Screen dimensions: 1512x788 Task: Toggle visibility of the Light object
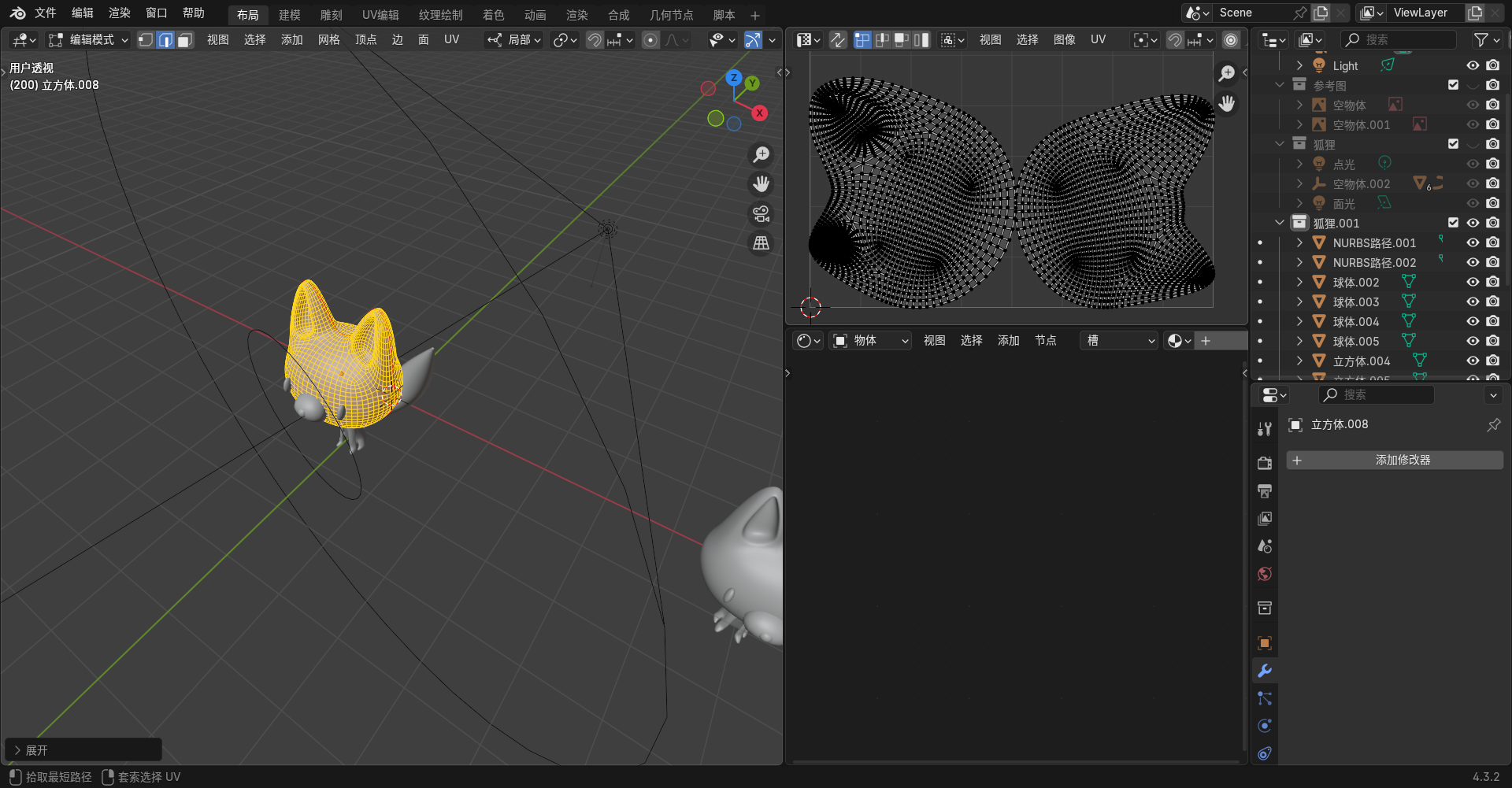1473,65
